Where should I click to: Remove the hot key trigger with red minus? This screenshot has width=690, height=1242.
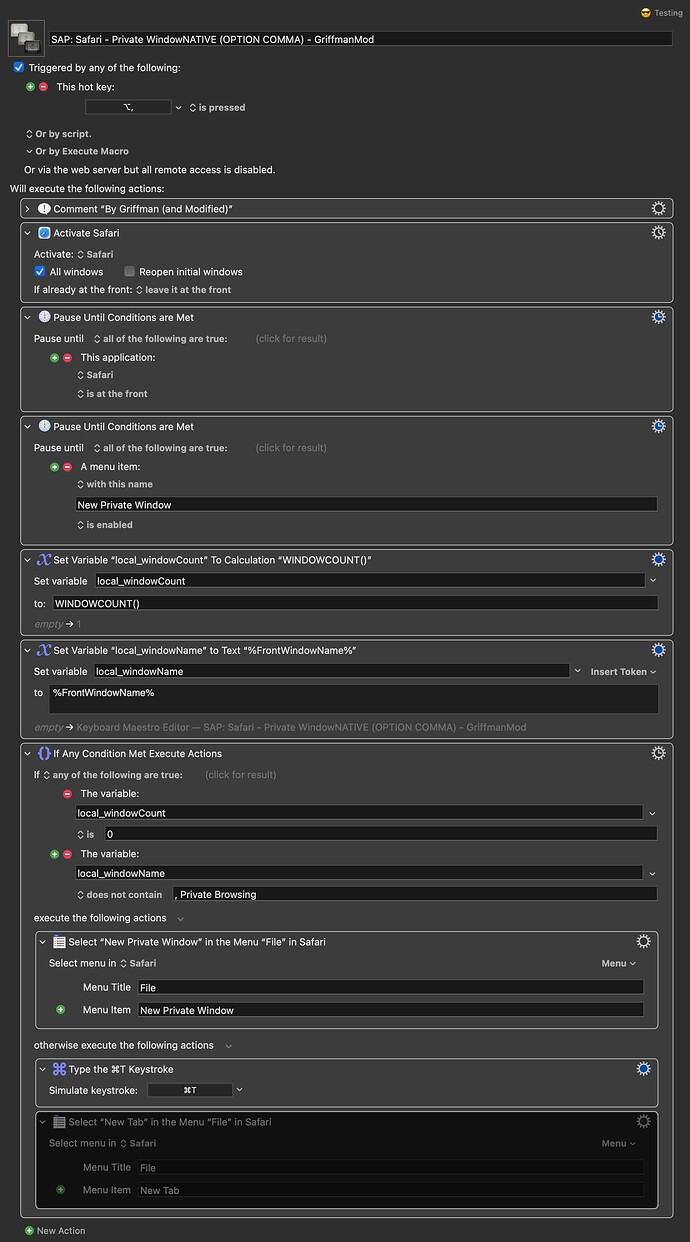tap(43, 87)
